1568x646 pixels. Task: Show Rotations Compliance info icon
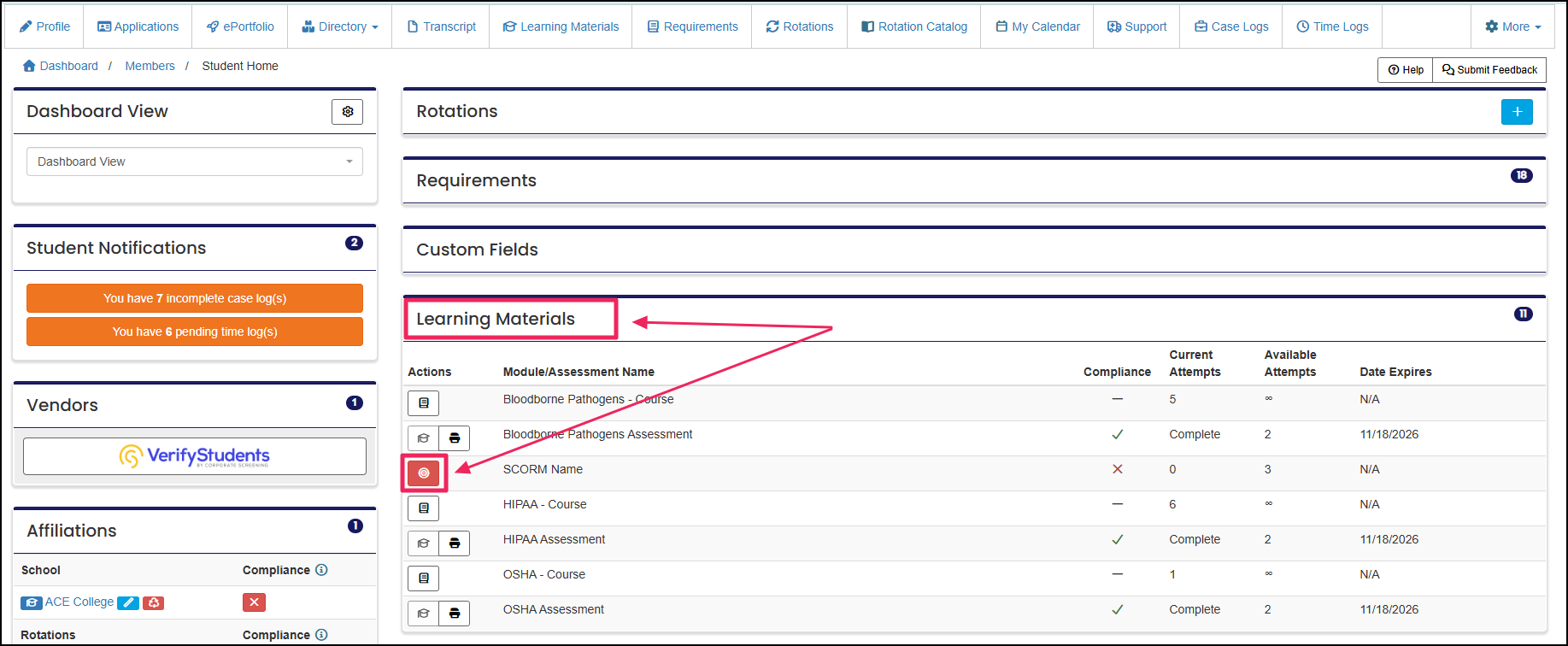(321, 635)
